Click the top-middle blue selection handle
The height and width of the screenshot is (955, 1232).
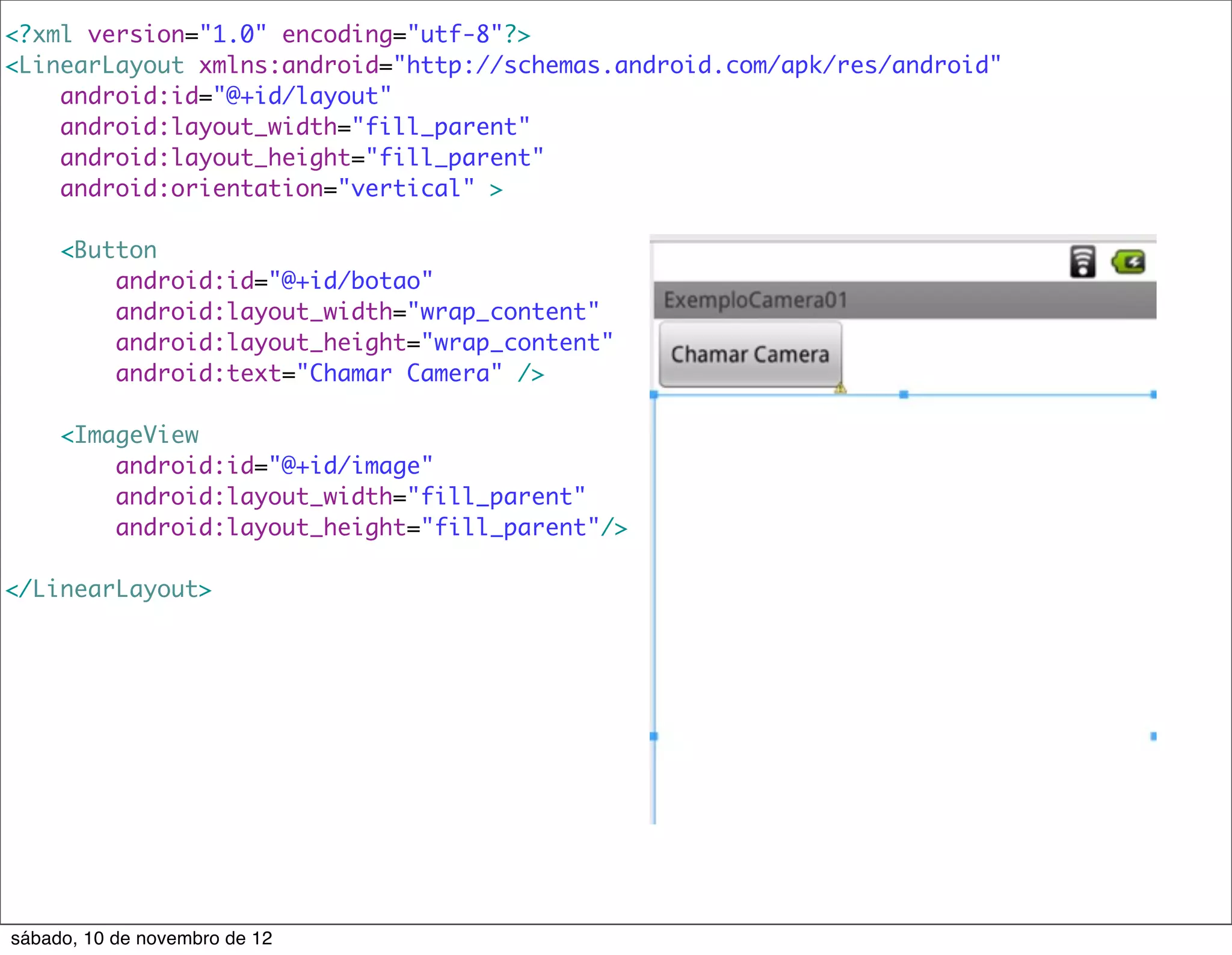pyautogui.click(x=904, y=395)
